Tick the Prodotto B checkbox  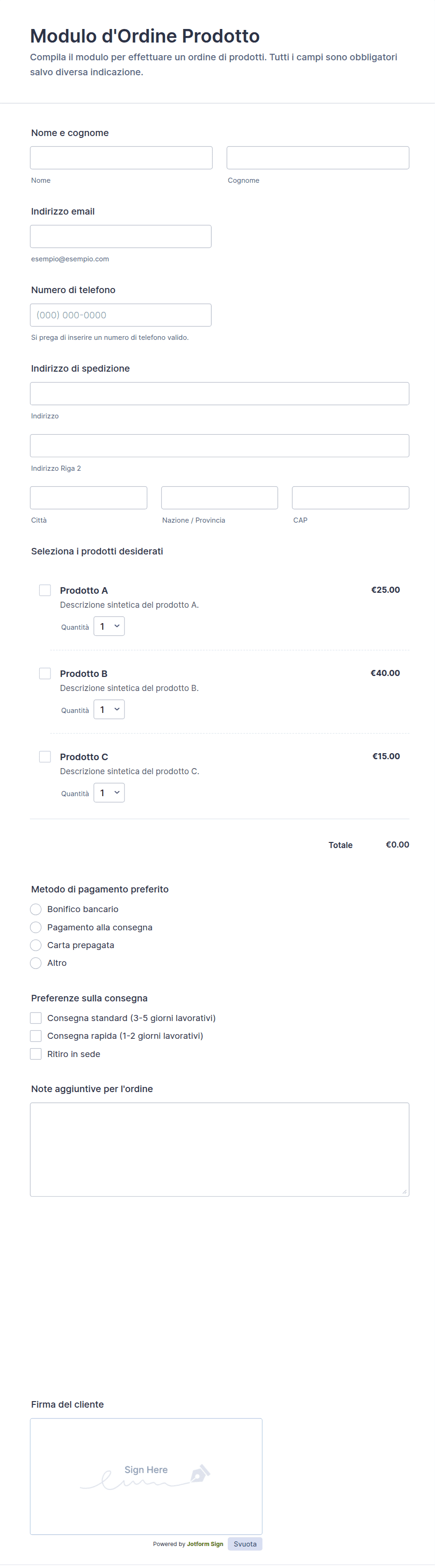click(x=45, y=673)
